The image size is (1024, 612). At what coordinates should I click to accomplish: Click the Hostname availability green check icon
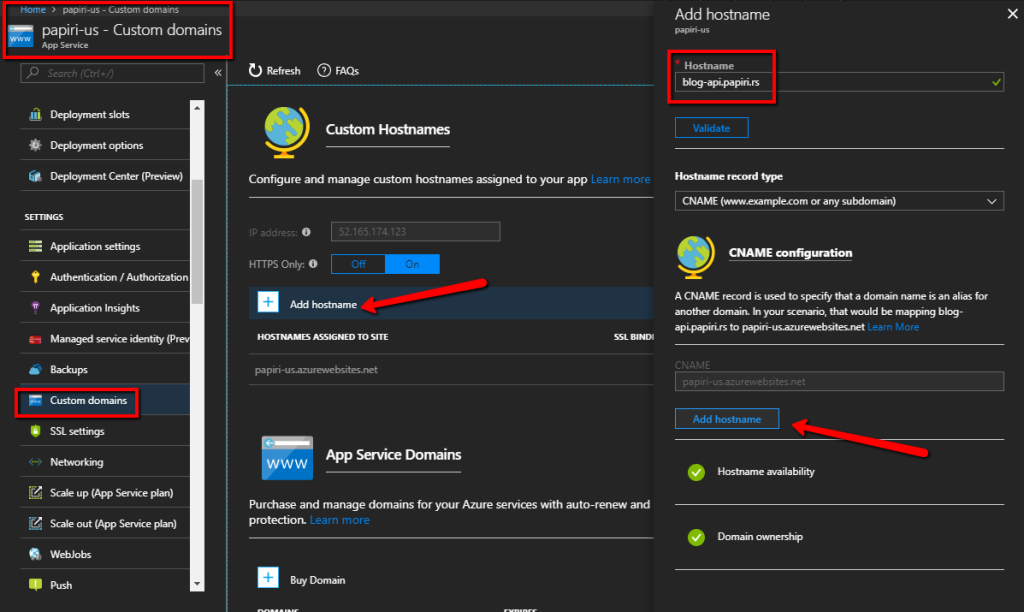tap(696, 472)
